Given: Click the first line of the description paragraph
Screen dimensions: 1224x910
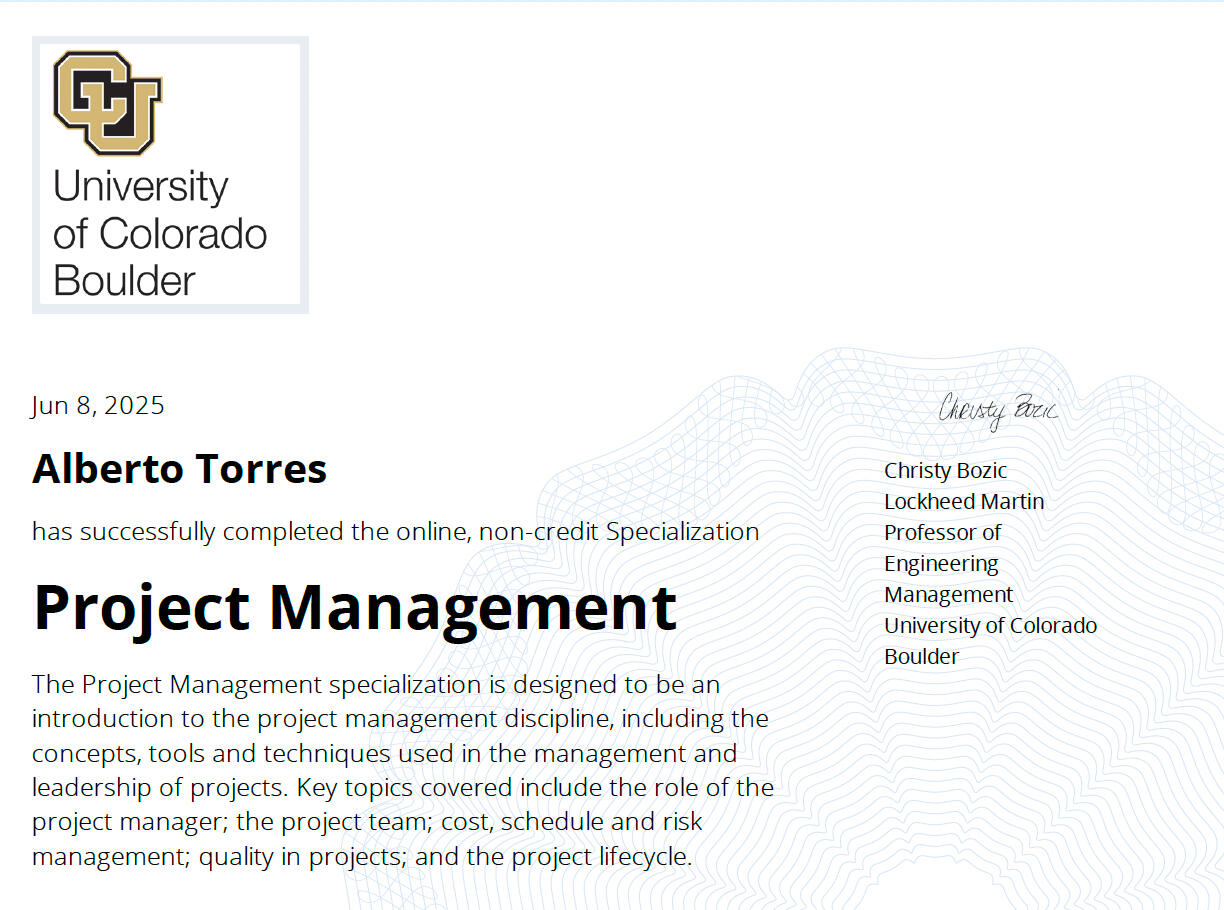Looking at the screenshot, I should coord(376,685).
